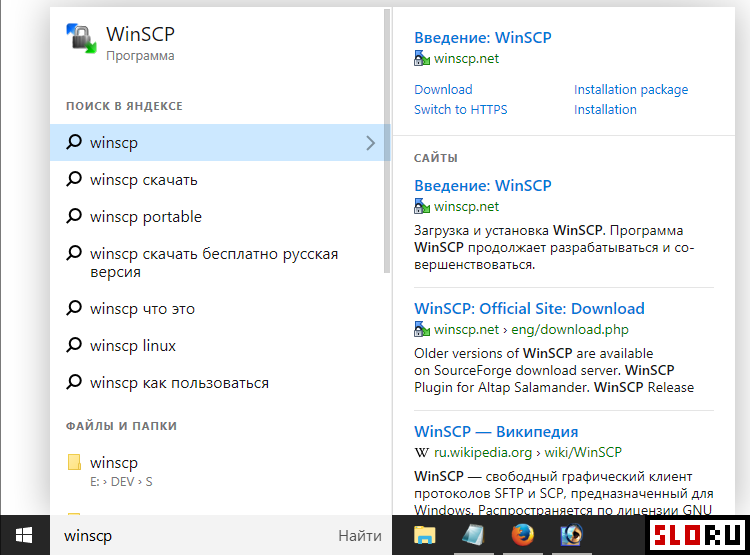
Task: Open the media player taskbar icon
Action: pos(571,535)
